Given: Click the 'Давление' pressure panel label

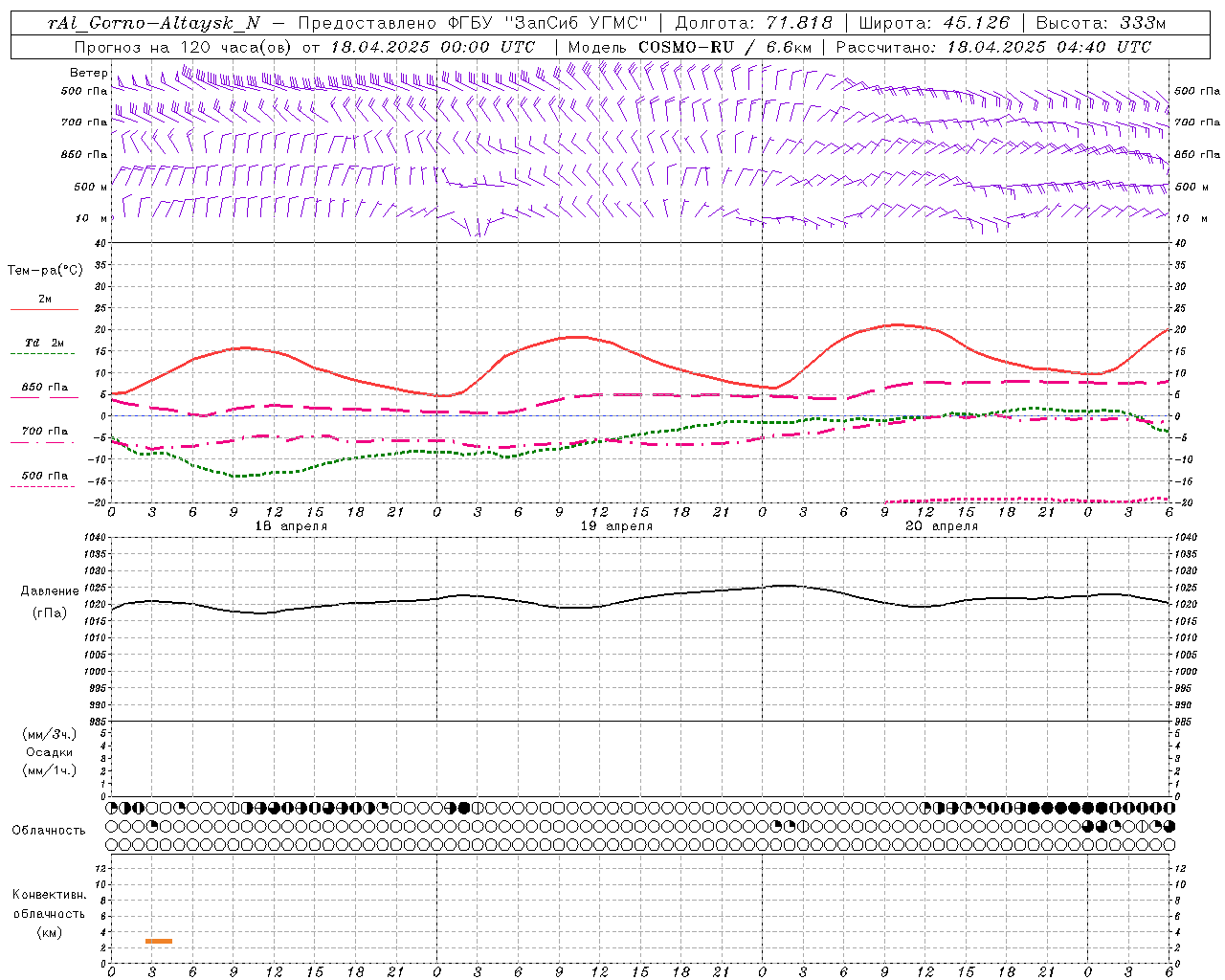Looking at the screenshot, I should pos(49,591).
